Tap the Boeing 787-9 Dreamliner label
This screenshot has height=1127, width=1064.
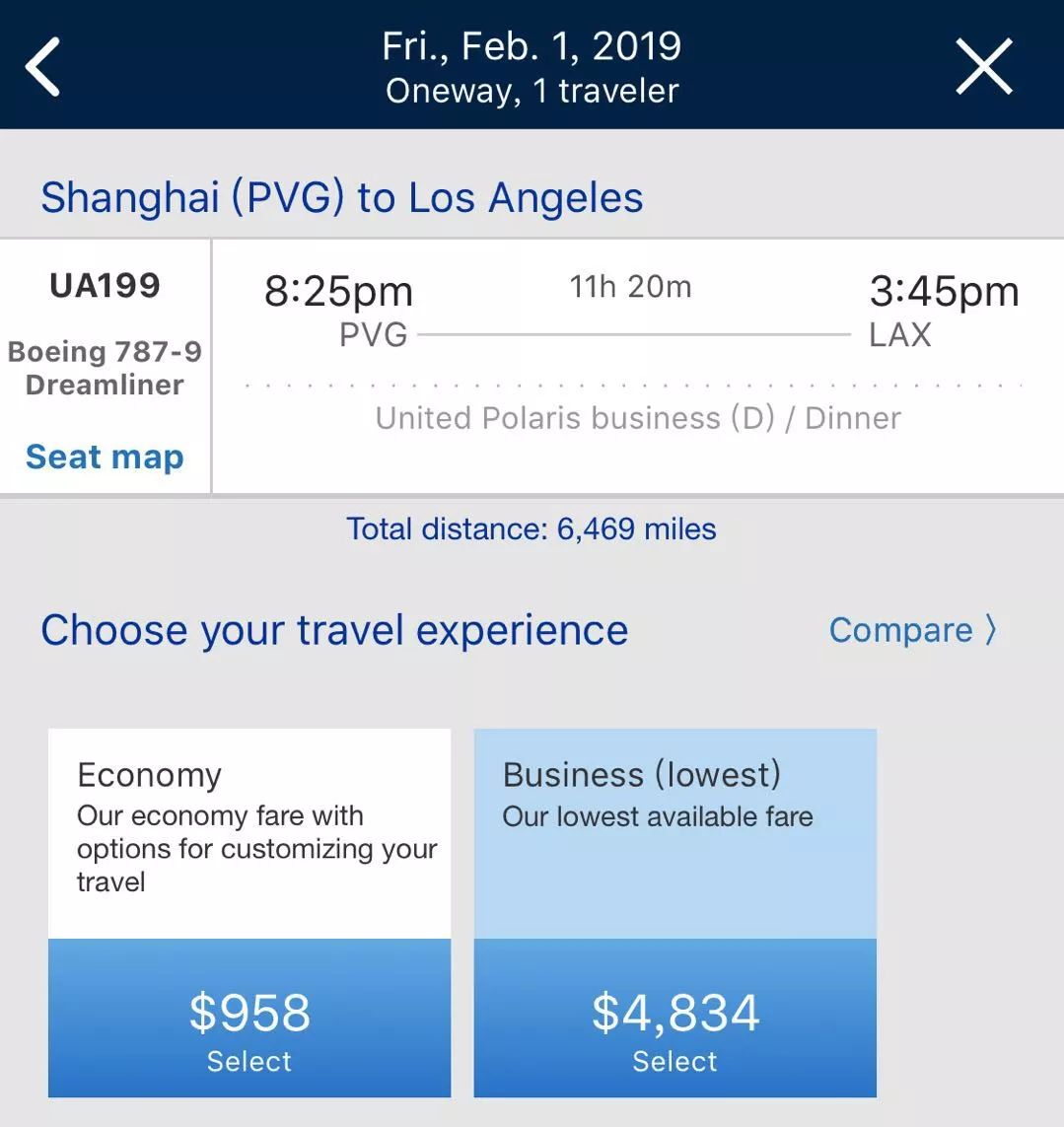click(x=105, y=368)
